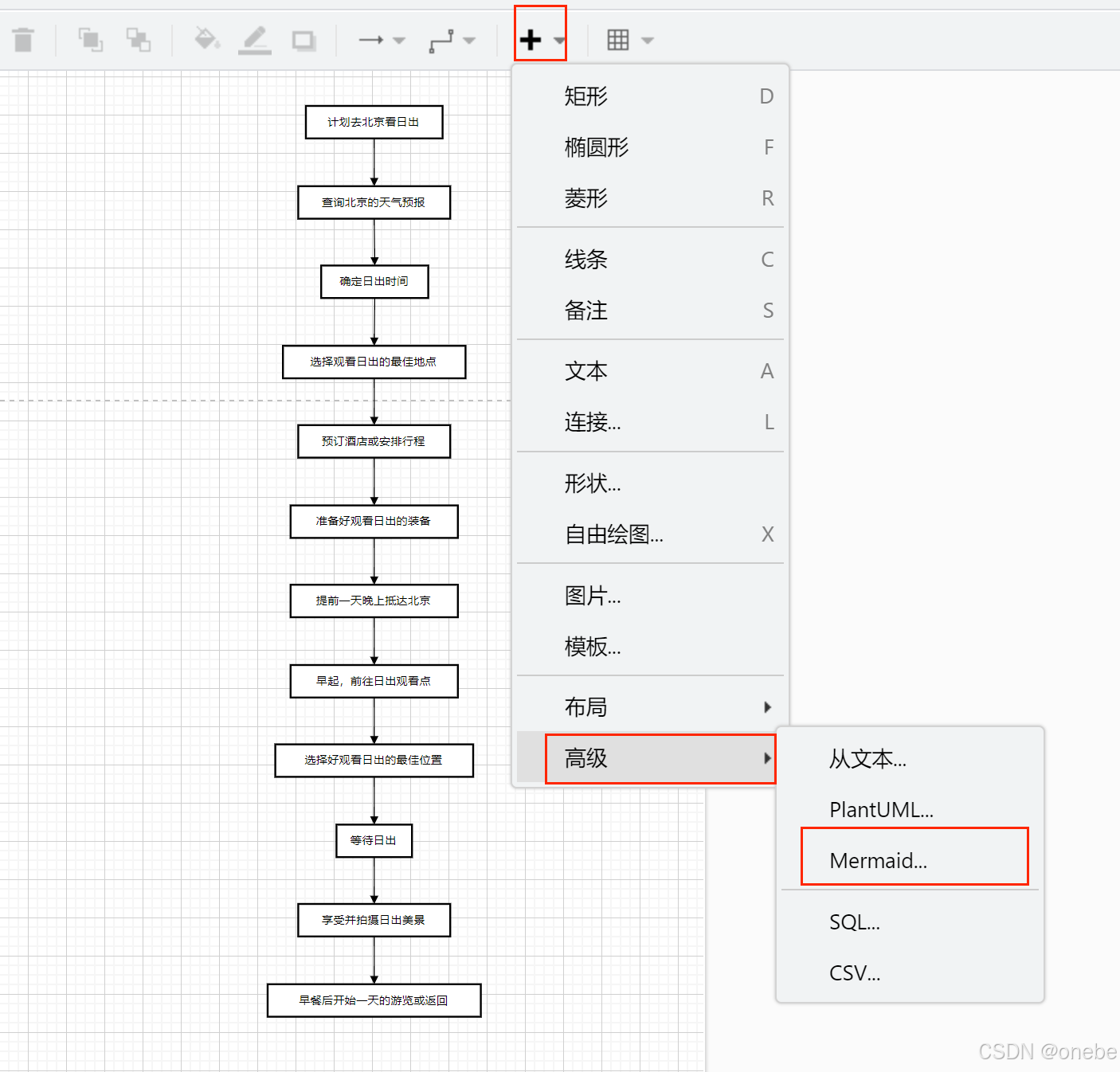Click the Connection arrow style icon
This screenshot has width=1120, height=1072.
371,40
